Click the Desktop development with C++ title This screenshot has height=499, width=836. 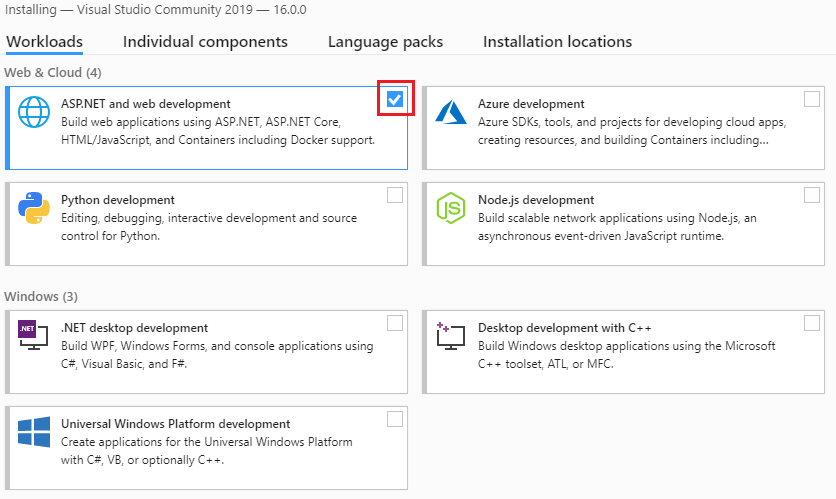tap(565, 328)
